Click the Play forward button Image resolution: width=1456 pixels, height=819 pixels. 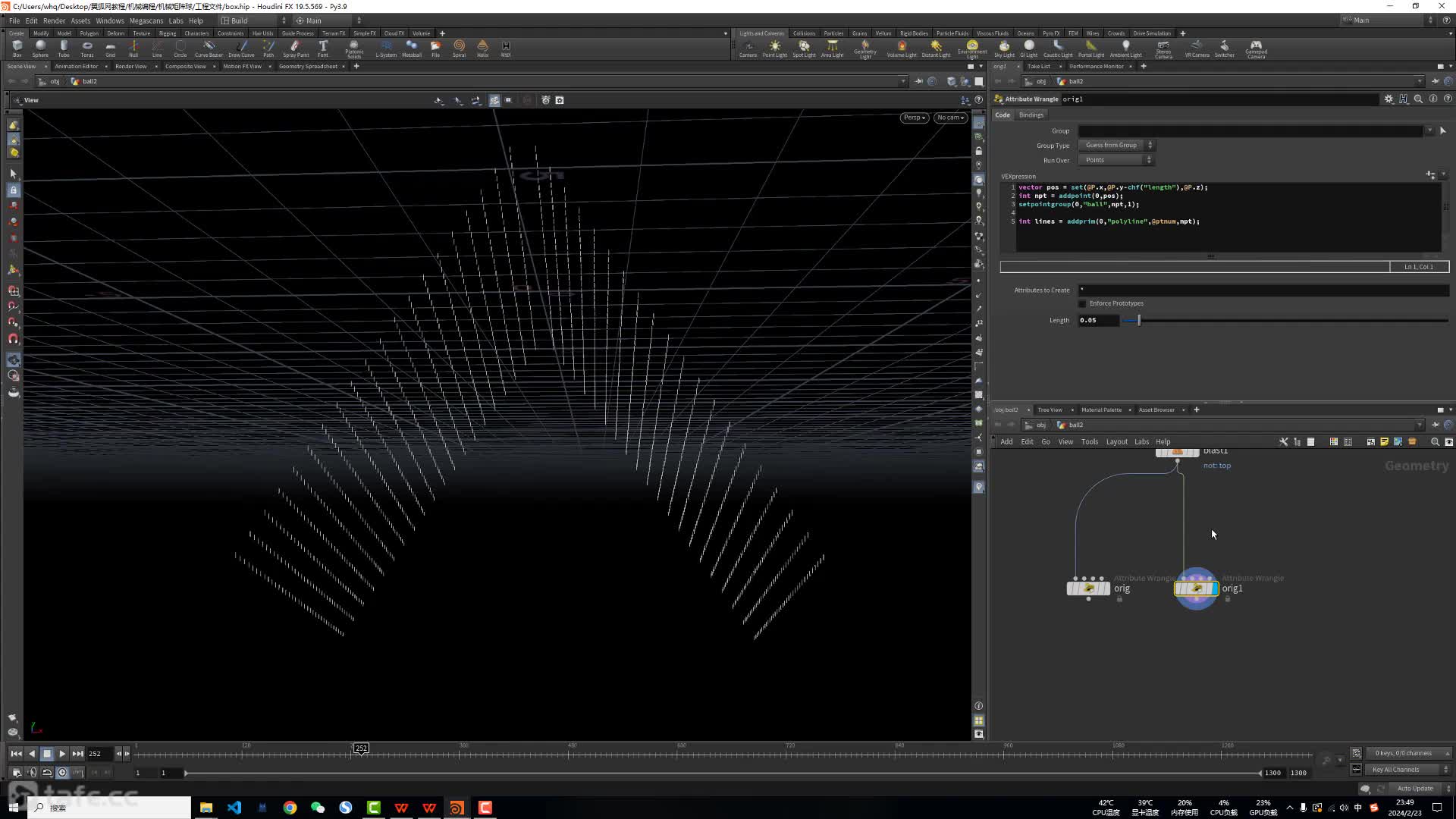click(x=62, y=754)
